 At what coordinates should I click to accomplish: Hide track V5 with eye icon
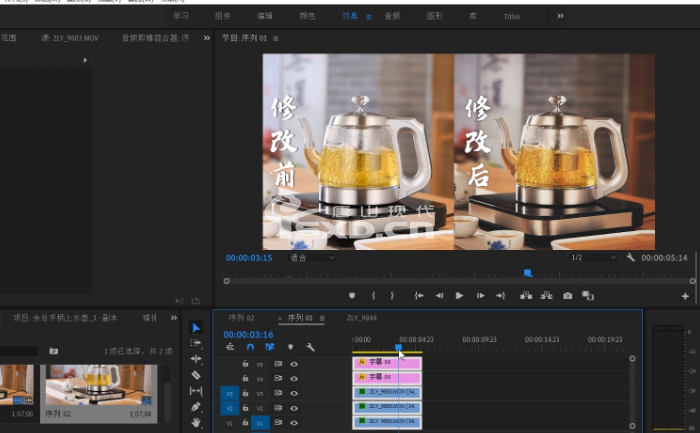click(x=294, y=364)
